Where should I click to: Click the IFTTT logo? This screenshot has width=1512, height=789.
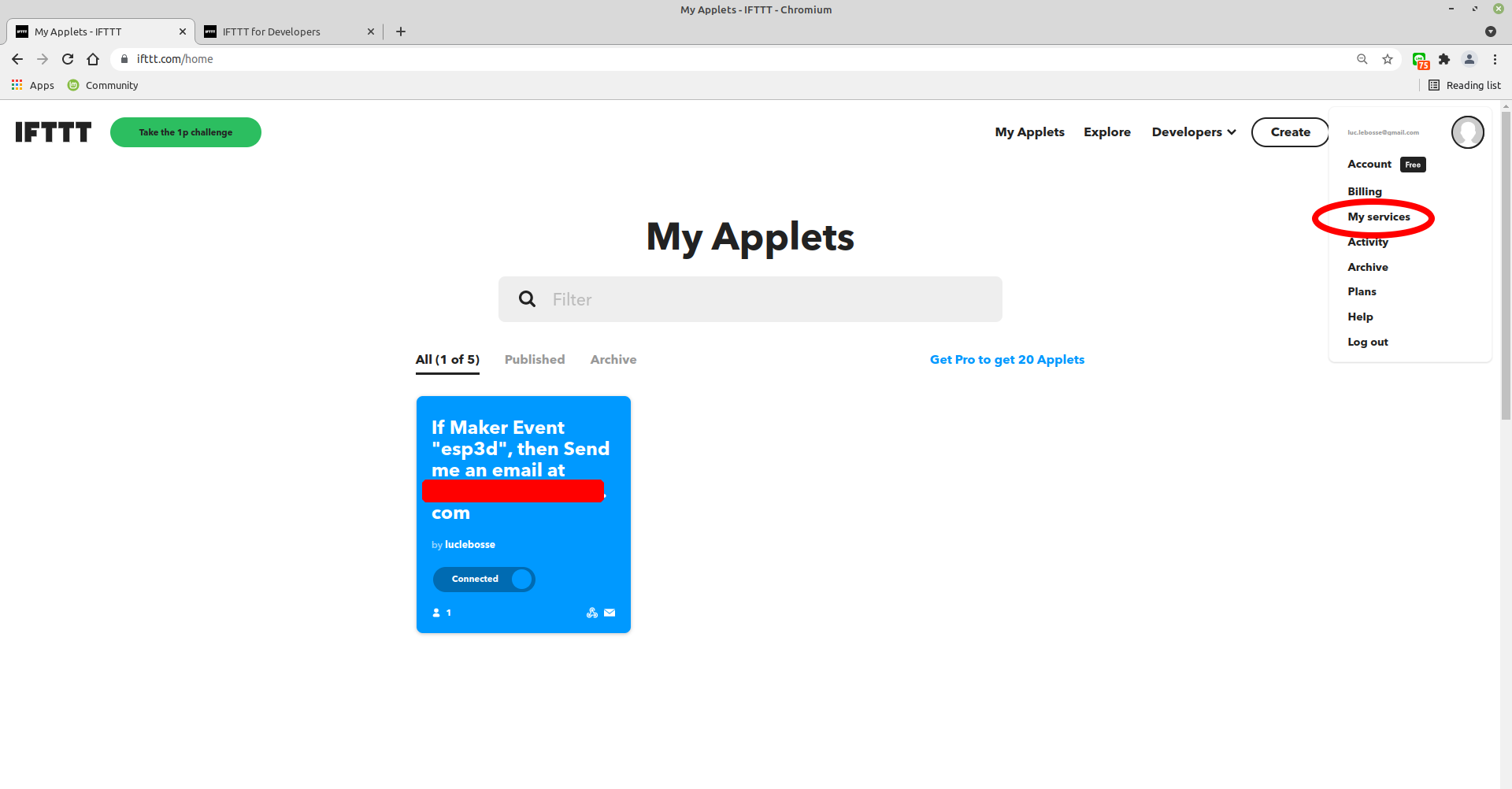(x=54, y=132)
